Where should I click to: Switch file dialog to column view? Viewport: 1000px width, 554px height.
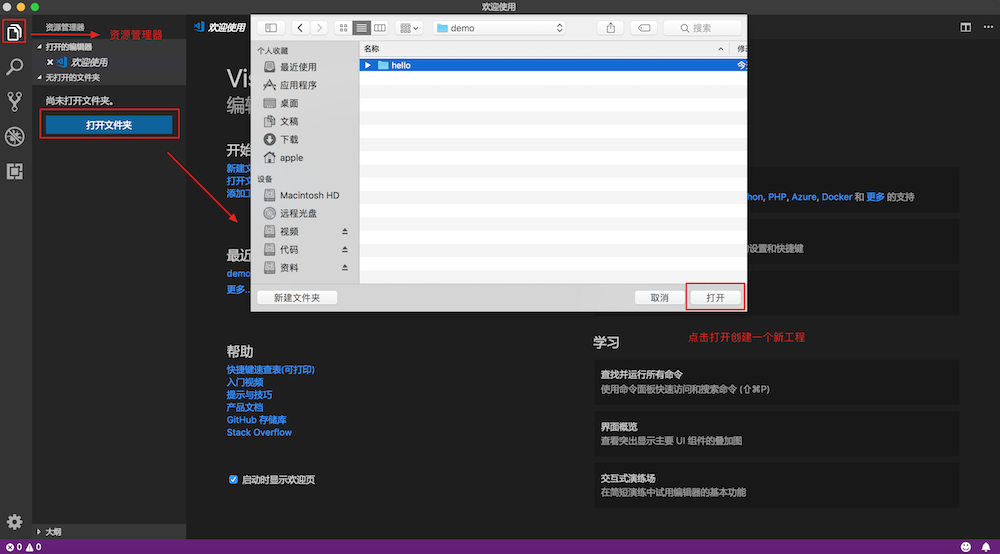380,28
